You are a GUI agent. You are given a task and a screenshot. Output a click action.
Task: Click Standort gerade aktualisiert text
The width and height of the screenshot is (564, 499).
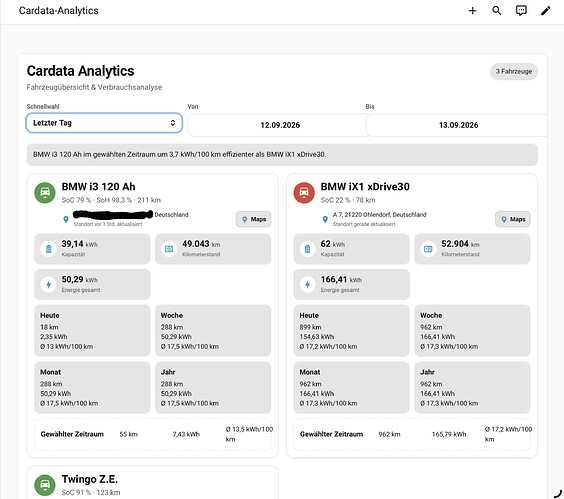point(364,224)
